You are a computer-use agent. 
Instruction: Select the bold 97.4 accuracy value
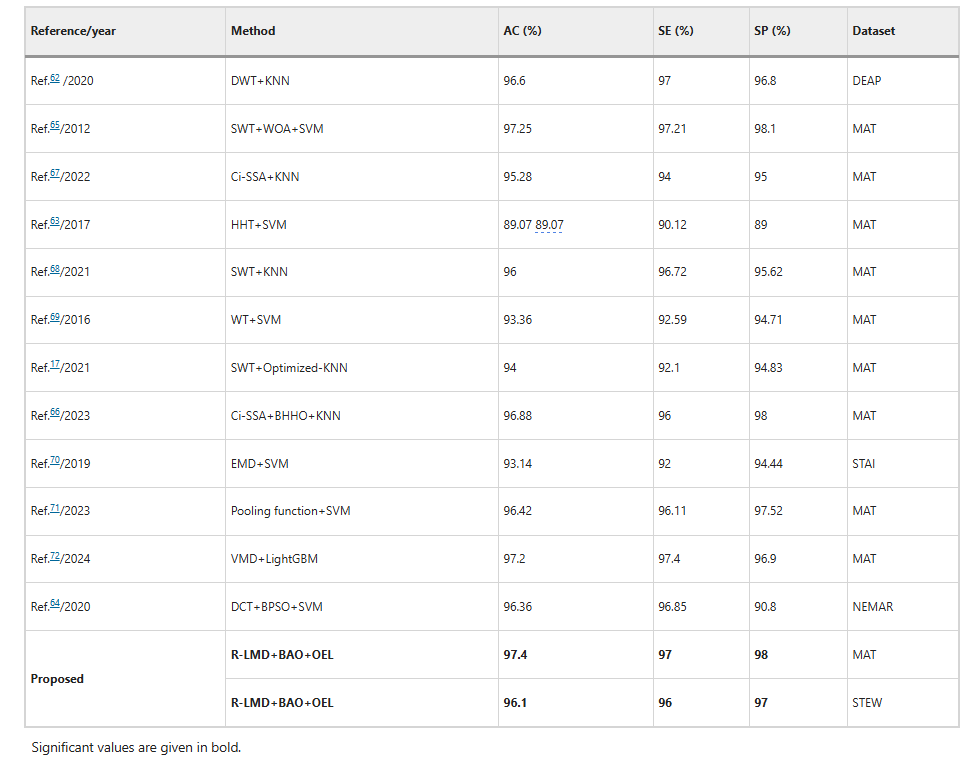515,655
